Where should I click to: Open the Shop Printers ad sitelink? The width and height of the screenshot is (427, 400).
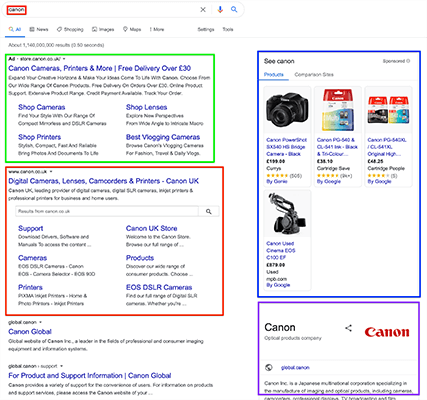(x=39, y=137)
